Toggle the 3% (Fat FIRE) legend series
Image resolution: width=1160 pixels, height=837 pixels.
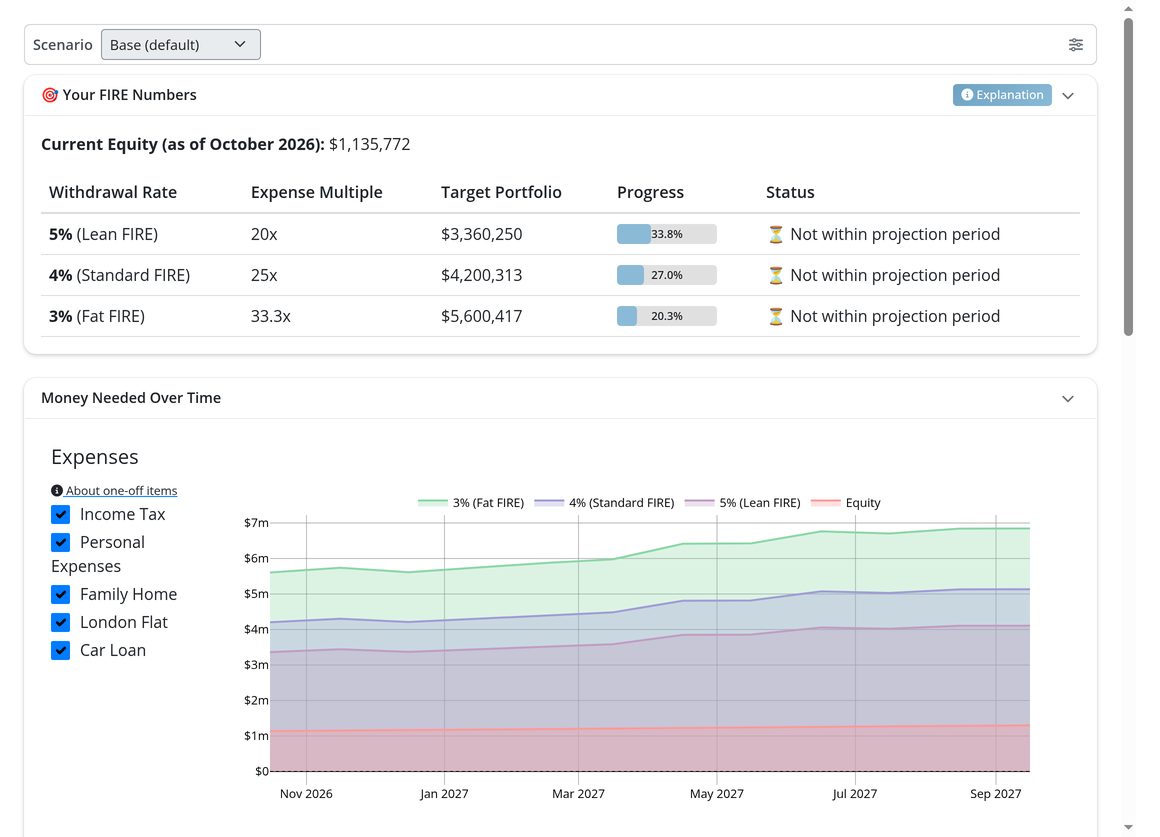click(x=471, y=502)
